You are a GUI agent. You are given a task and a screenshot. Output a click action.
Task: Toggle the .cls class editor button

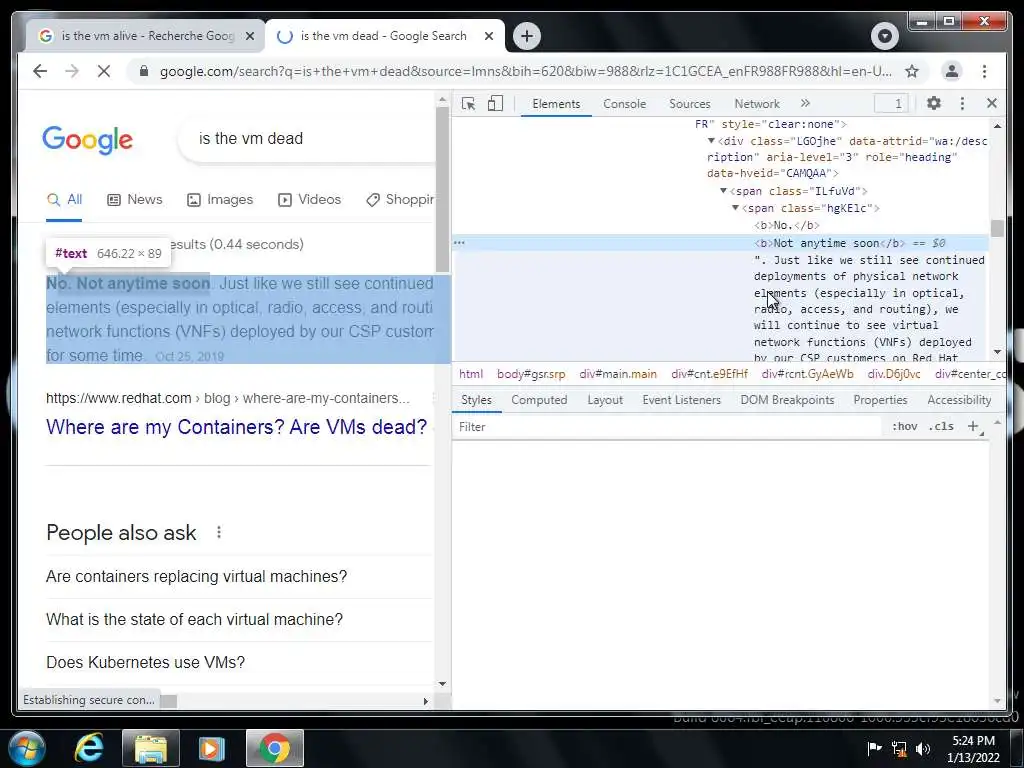941,426
